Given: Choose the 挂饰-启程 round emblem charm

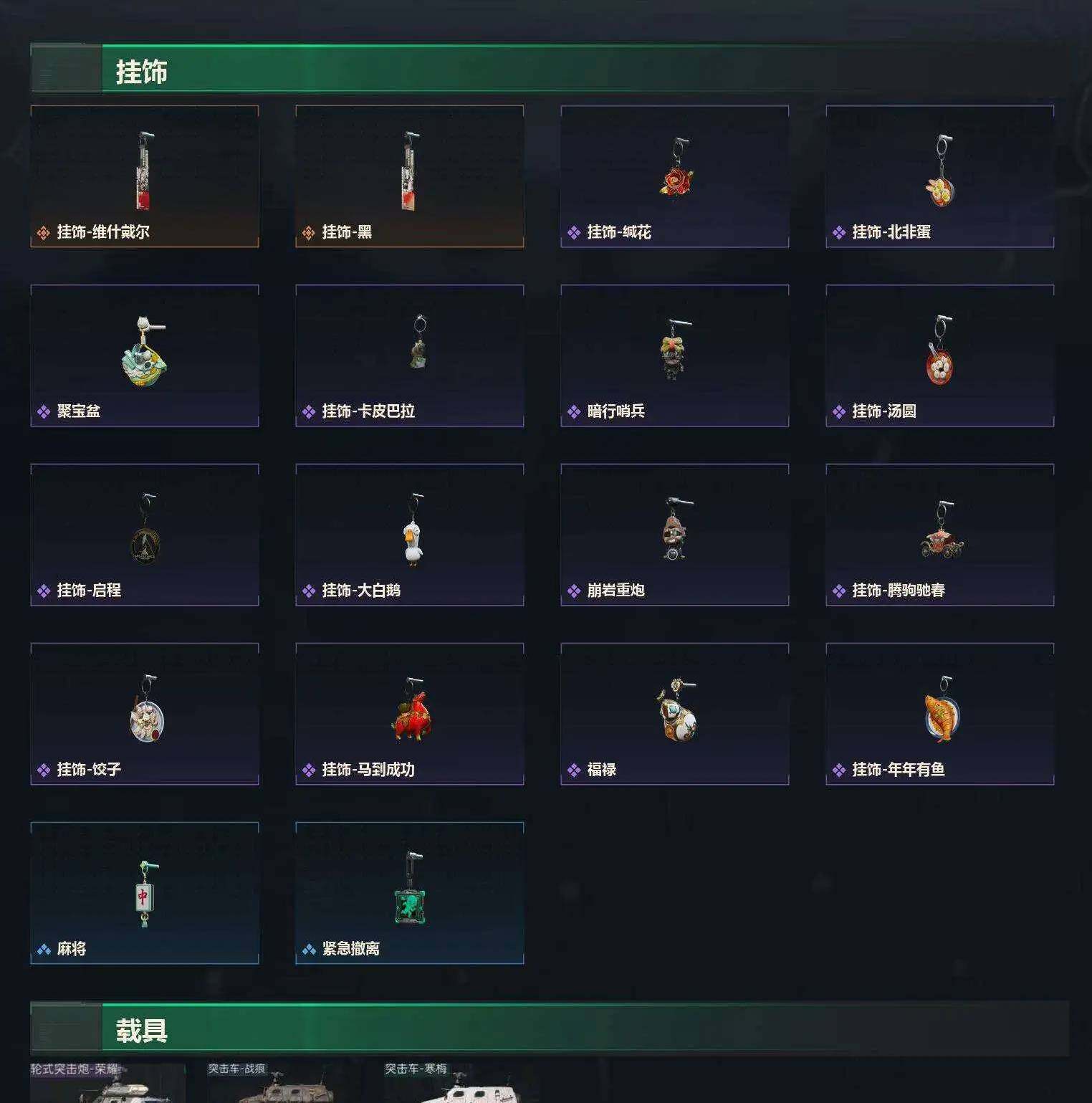Looking at the screenshot, I should (145, 528).
